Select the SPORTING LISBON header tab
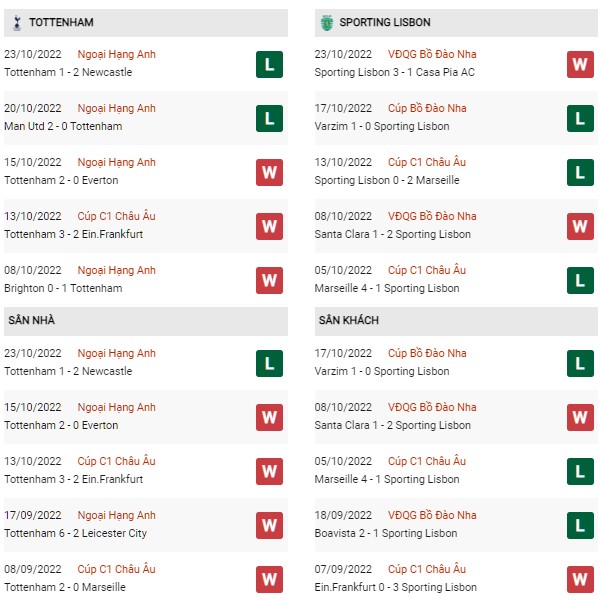This screenshot has width=600, height=603. [x=456, y=23]
